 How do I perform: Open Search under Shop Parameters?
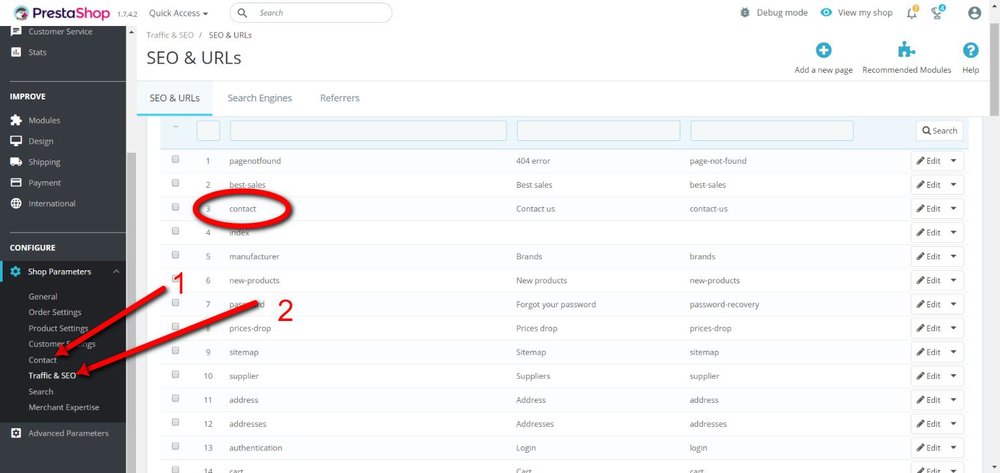(41, 391)
